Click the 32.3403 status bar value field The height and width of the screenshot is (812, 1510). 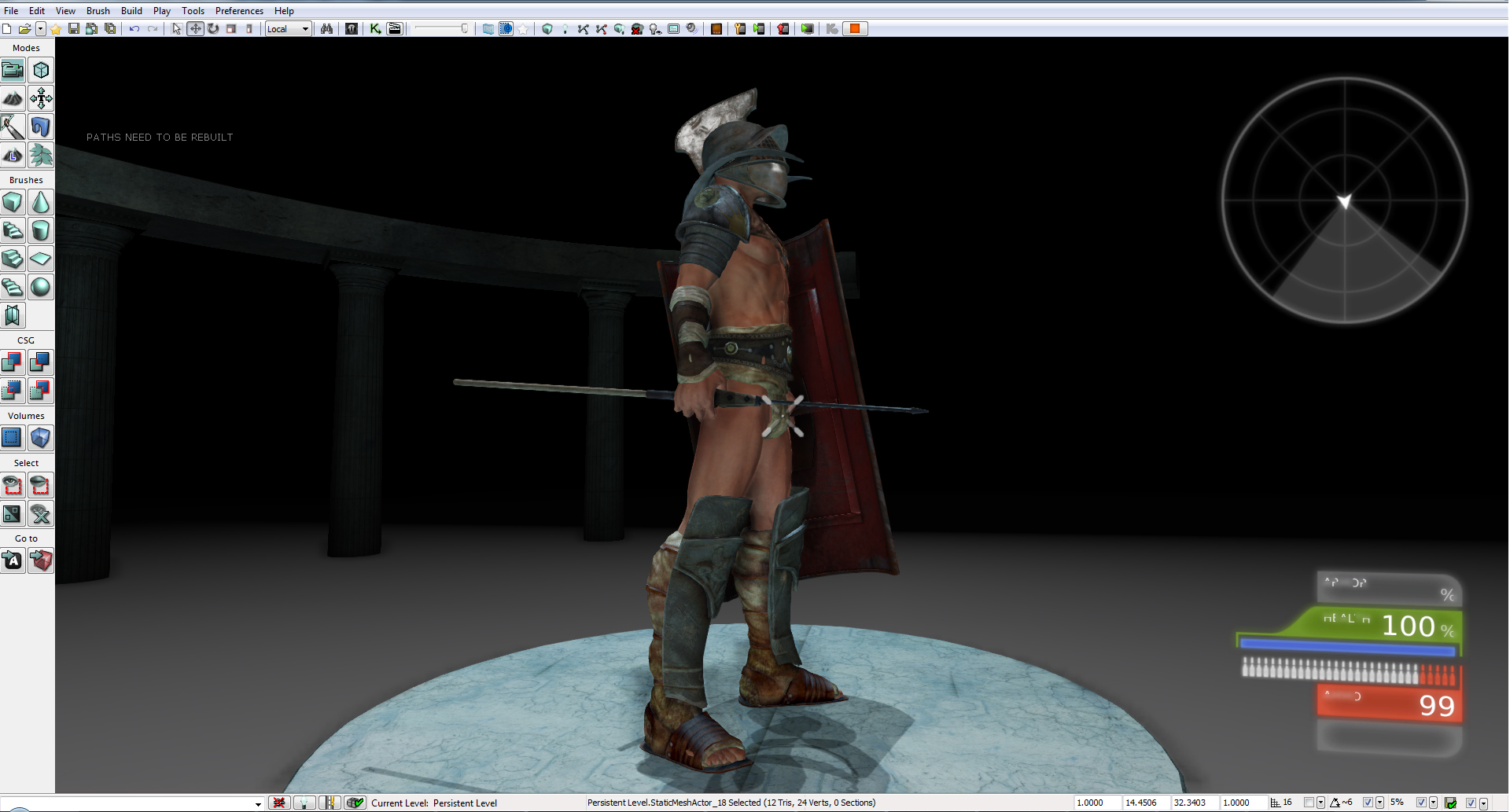1194,803
